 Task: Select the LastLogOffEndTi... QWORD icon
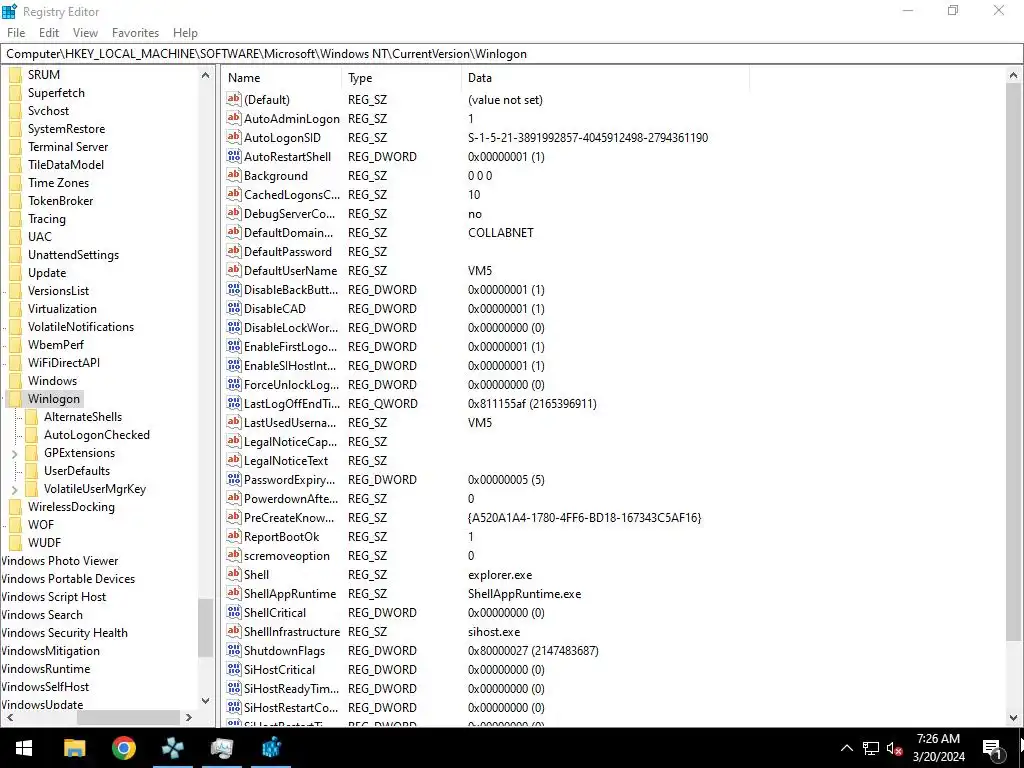(x=234, y=403)
